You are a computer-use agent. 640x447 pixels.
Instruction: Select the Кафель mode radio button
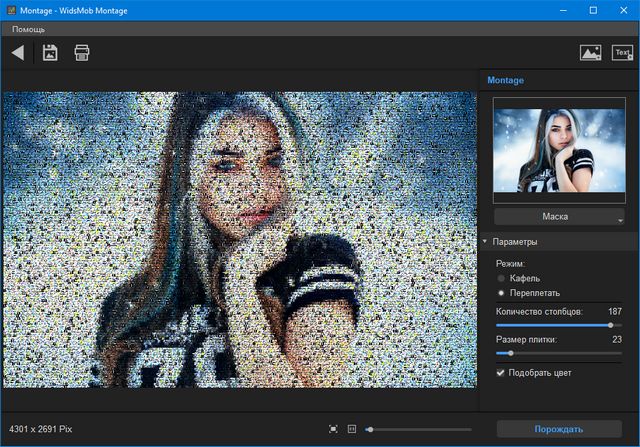501,277
